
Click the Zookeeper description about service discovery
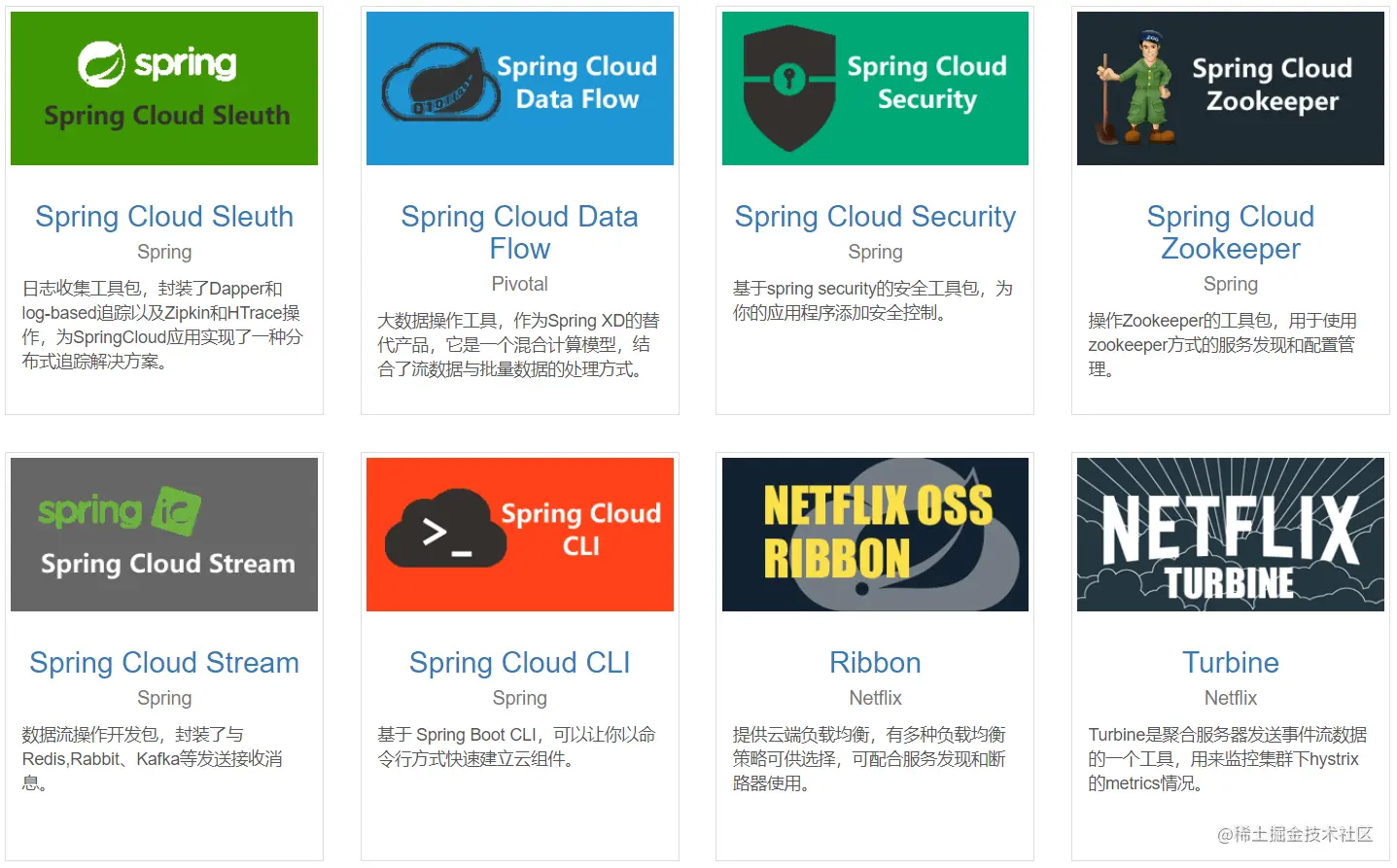click(1223, 345)
